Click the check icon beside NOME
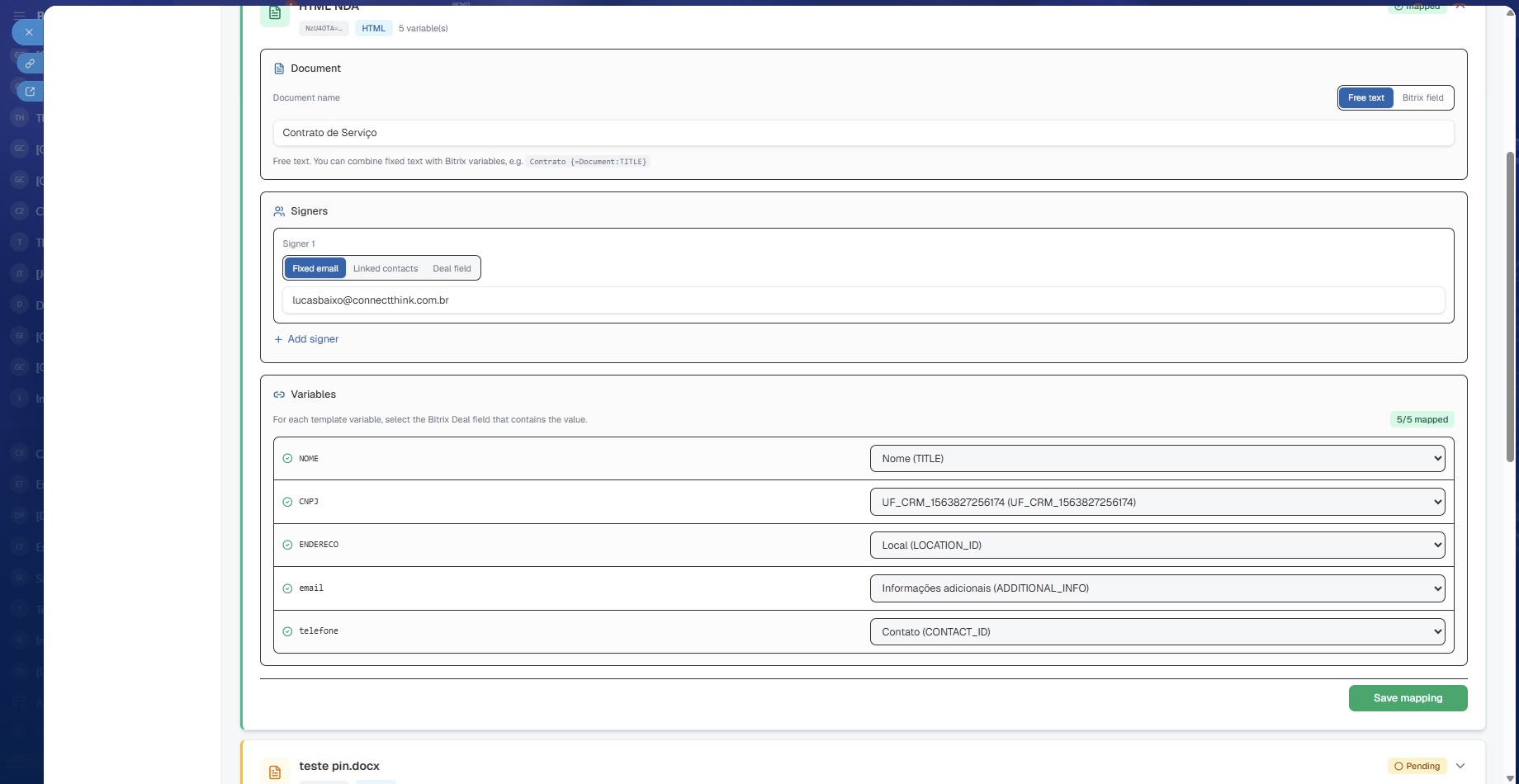 tap(287, 459)
